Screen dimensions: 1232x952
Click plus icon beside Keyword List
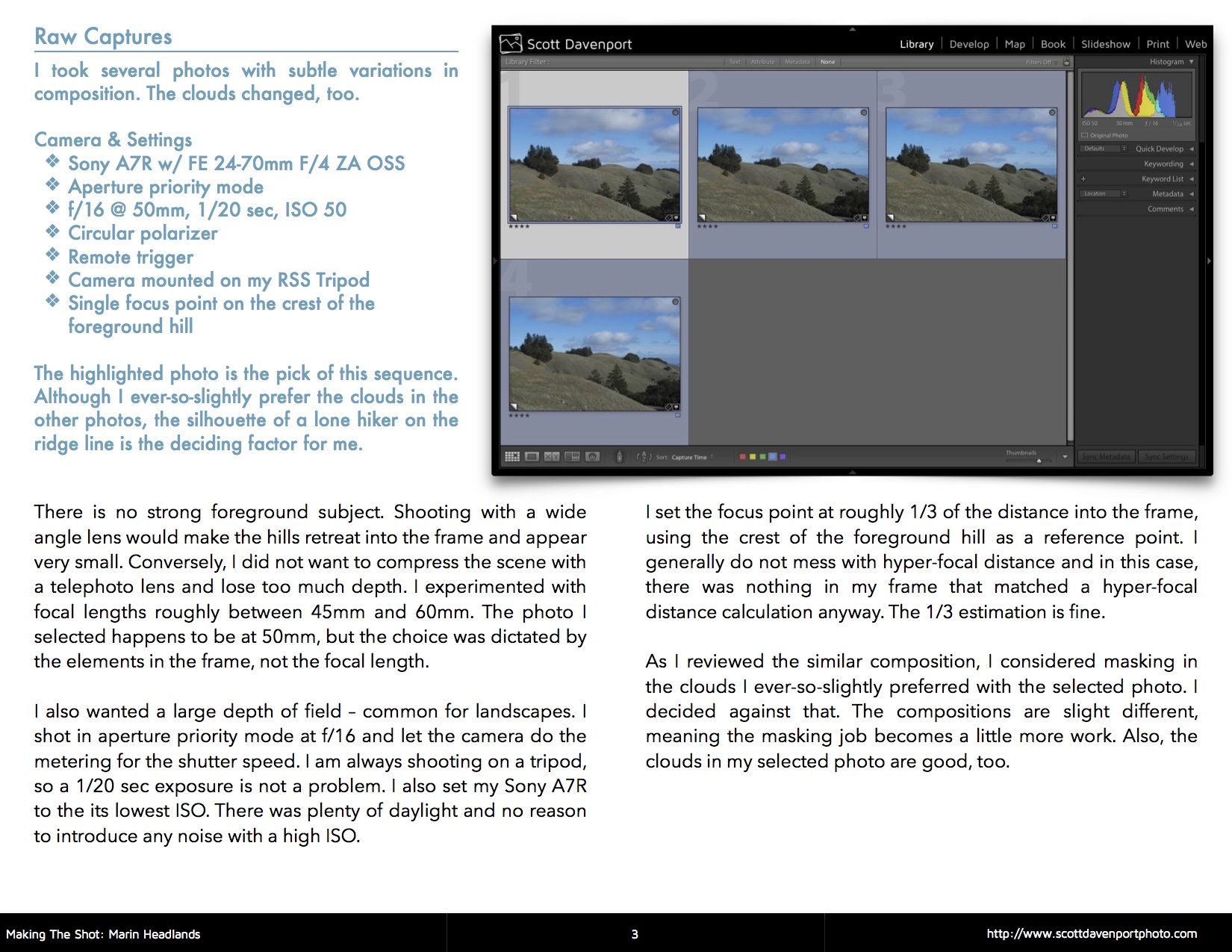pyautogui.click(x=1083, y=179)
